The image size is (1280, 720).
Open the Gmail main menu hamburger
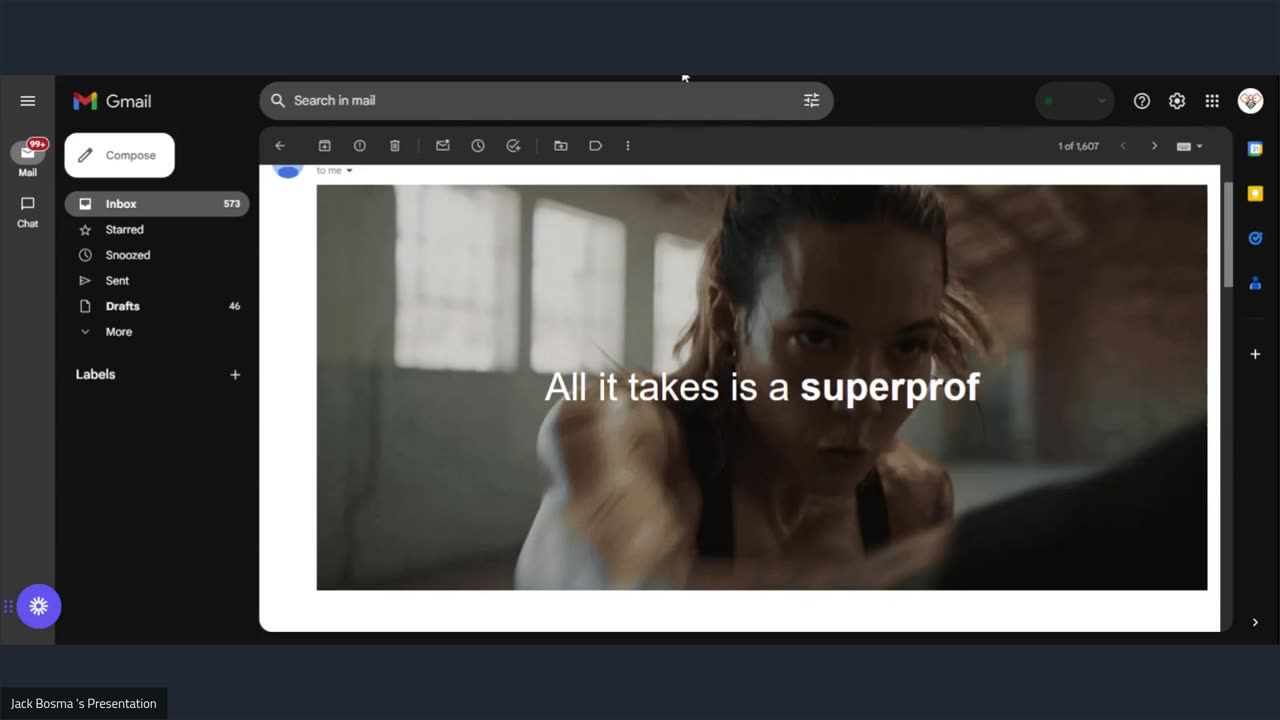pyautogui.click(x=28, y=101)
